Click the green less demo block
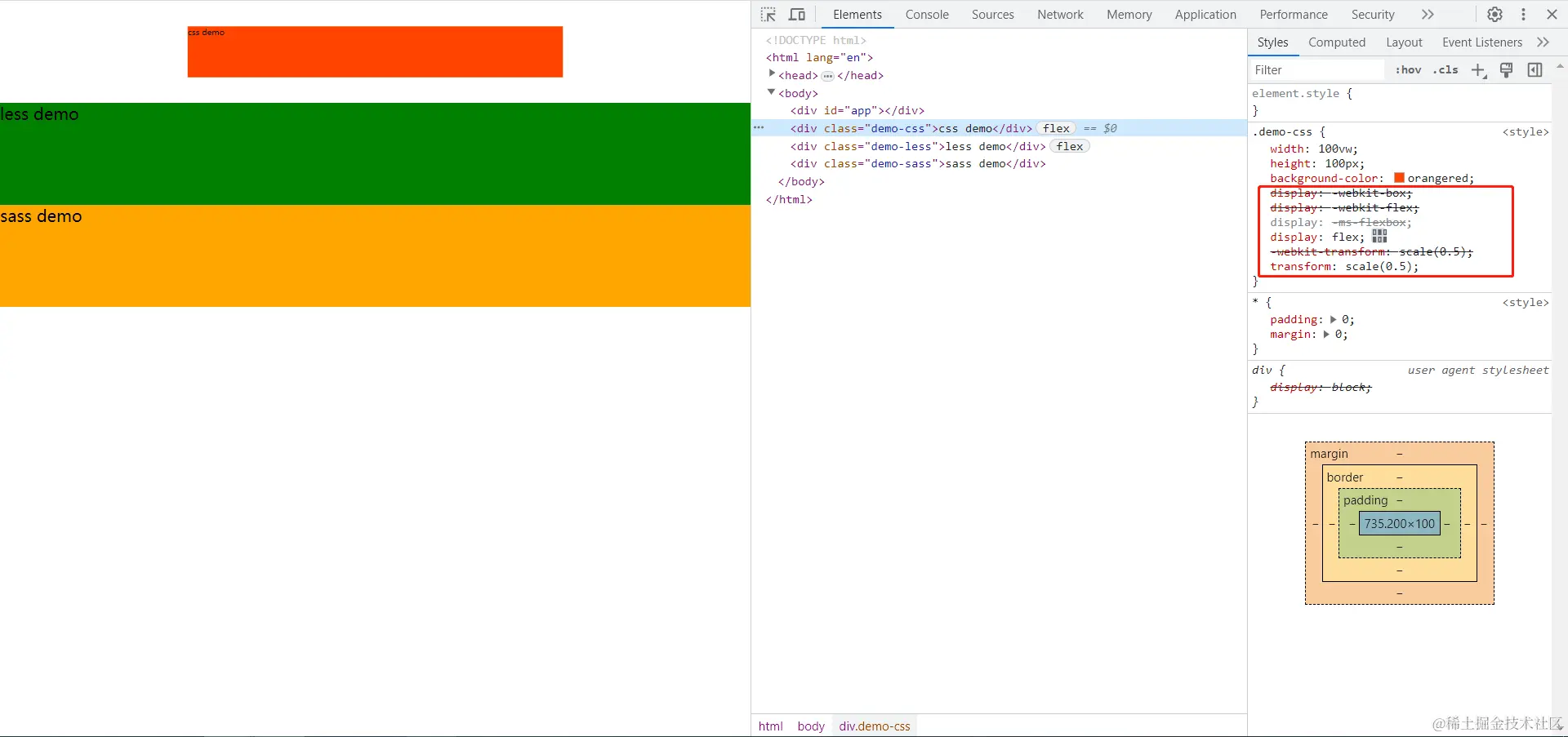1568x737 pixels. [375, 153]
